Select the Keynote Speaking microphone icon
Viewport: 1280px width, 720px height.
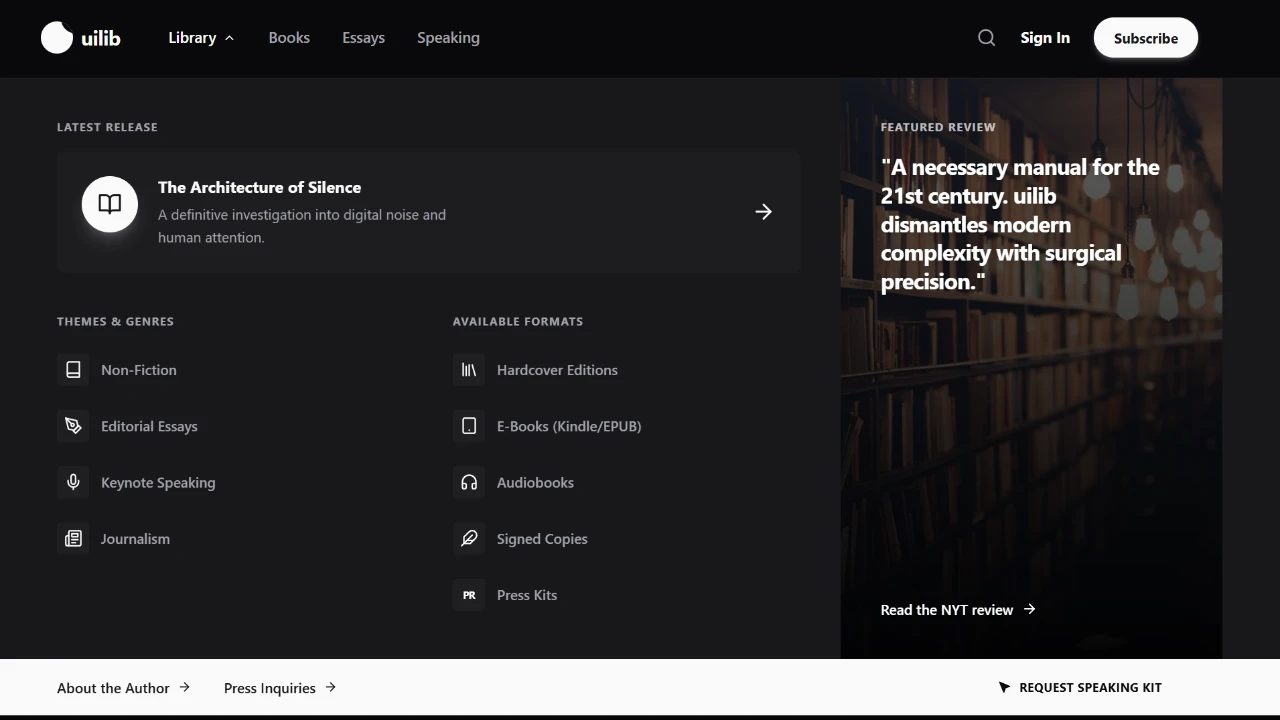[x=73, y=482]
